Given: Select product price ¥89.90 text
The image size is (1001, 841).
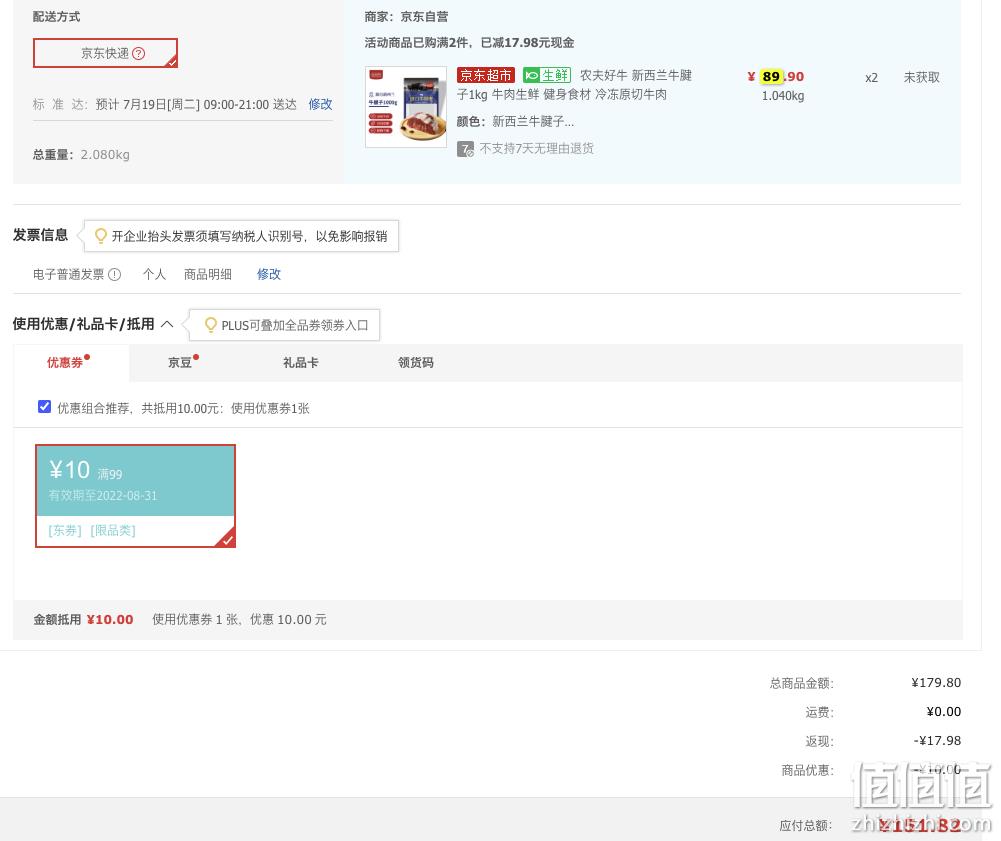Looking at the screenshot, I should (x=776, y=77).
